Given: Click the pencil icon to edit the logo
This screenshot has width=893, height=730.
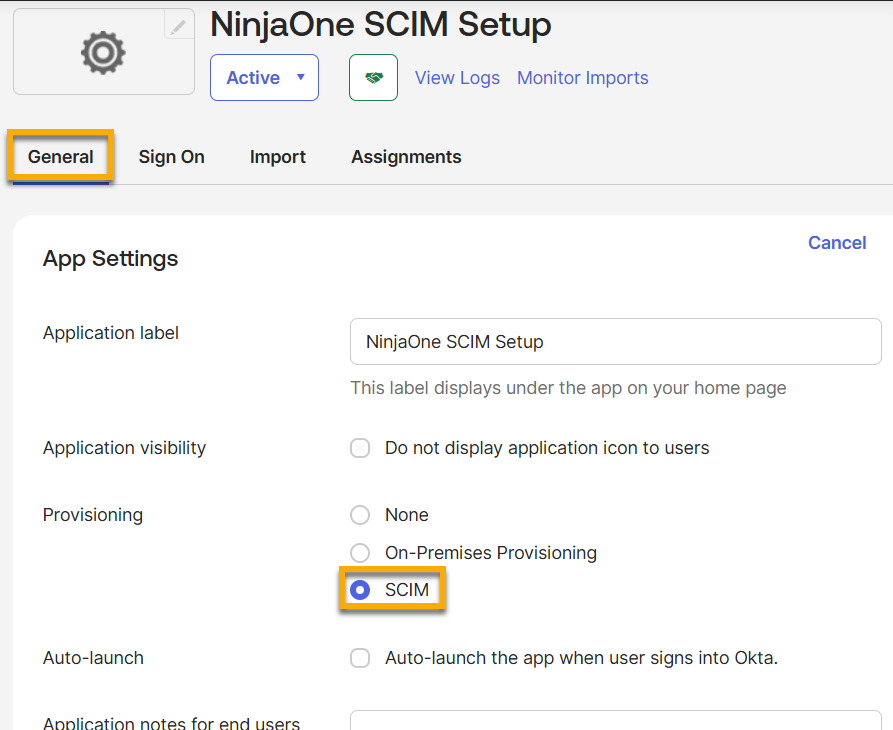Looking at the screenshot, I should pyautogui.click(x=178, y=25).
